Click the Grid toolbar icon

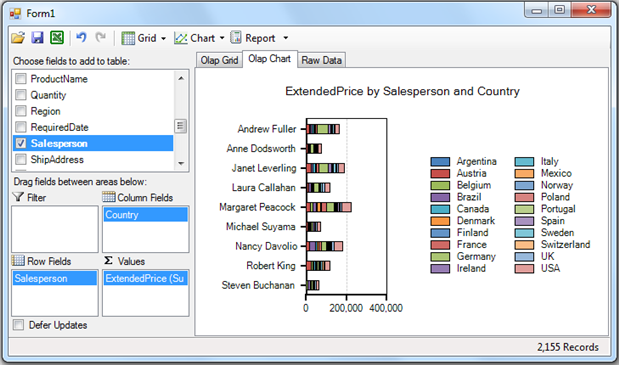tap(128, 38)
